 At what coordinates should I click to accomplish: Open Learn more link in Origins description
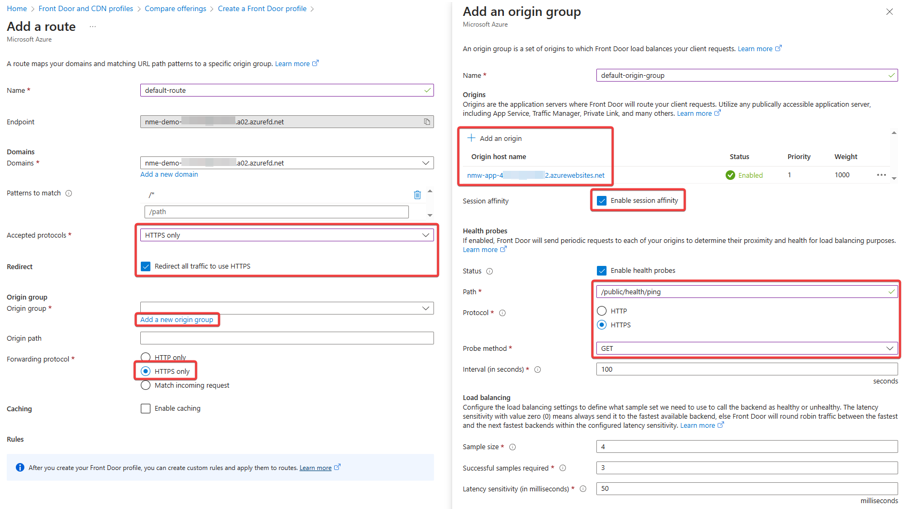point(698,113)
